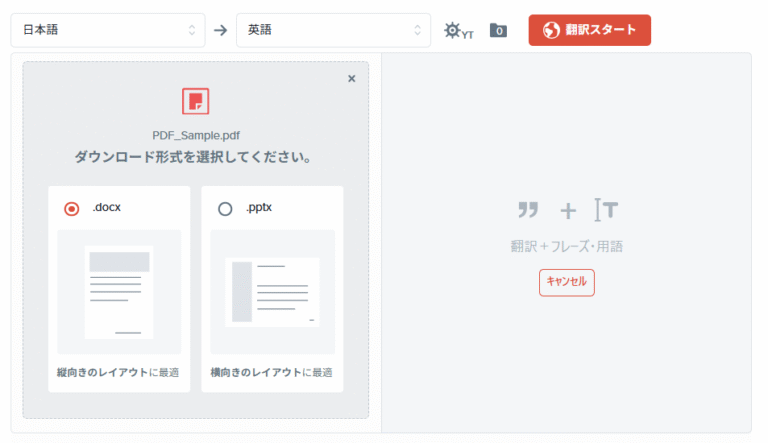This screenshot has width=768, height=443.
Task: Click the .pptx format label
Action: (259, 207)
